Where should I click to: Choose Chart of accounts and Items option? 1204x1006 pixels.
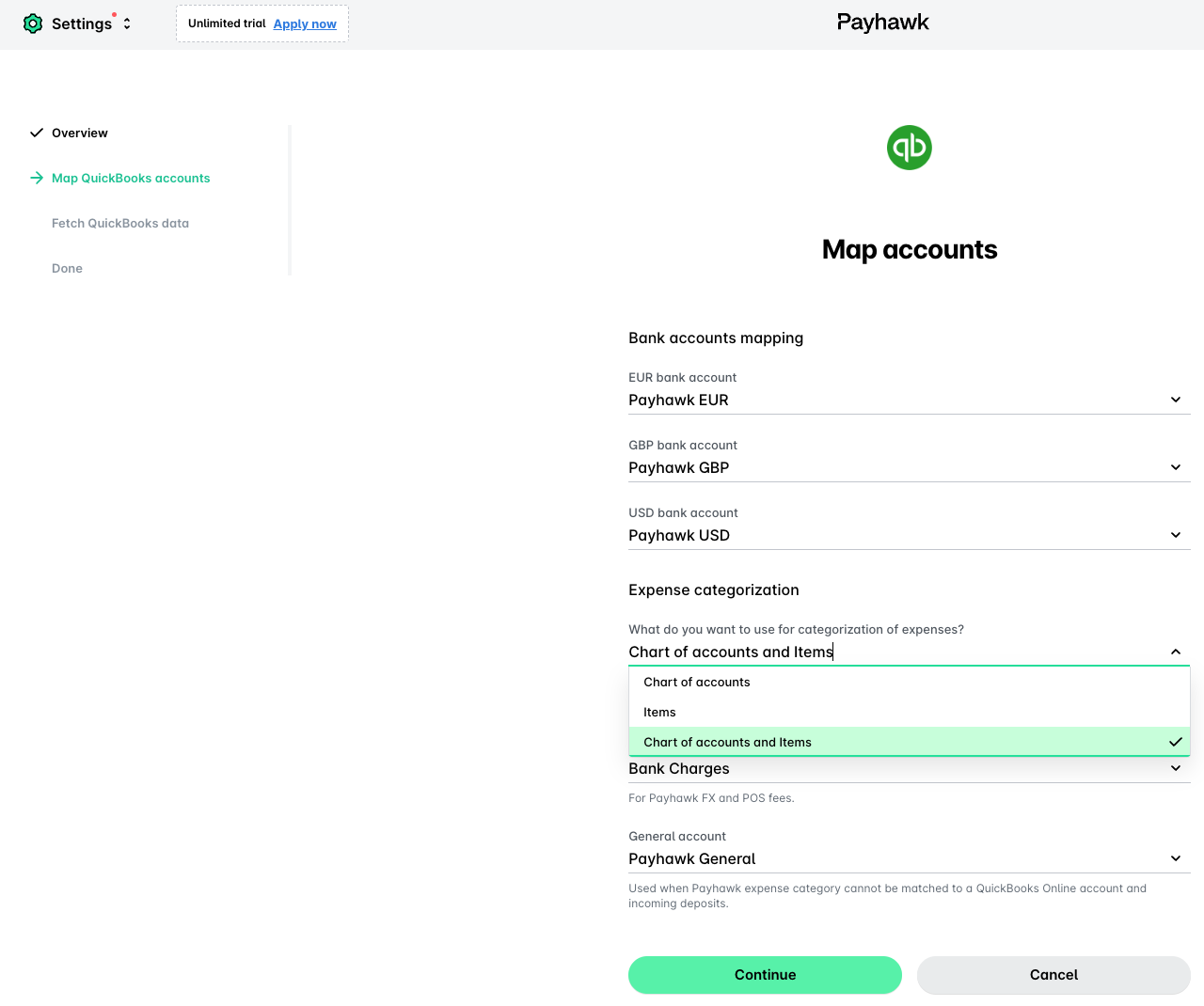click(x=909, y=742)
